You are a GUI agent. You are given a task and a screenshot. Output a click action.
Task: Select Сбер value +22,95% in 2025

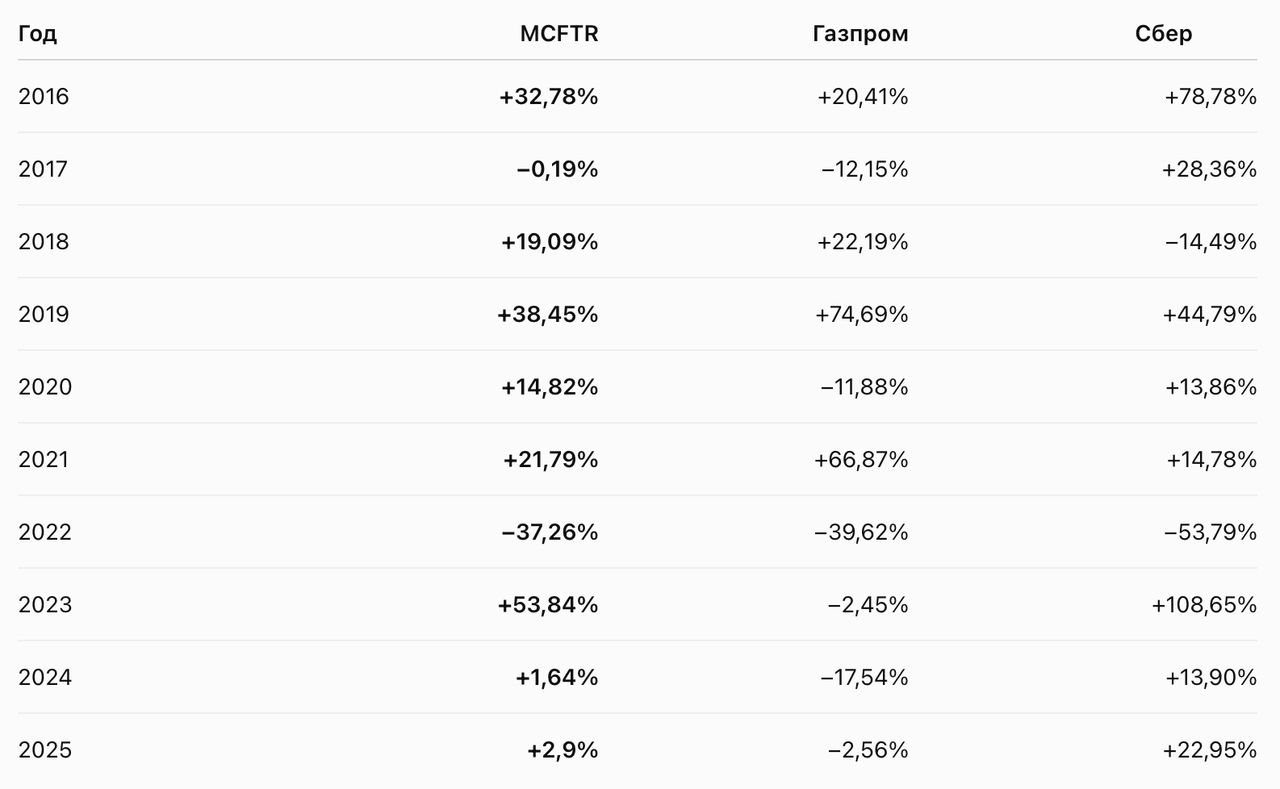[x=1211, y=750]
